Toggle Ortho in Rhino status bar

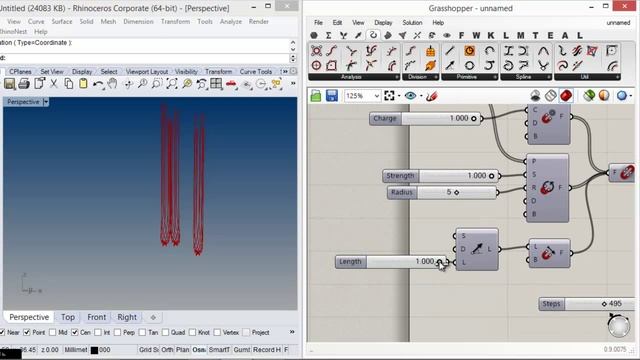tap(167, 350)
